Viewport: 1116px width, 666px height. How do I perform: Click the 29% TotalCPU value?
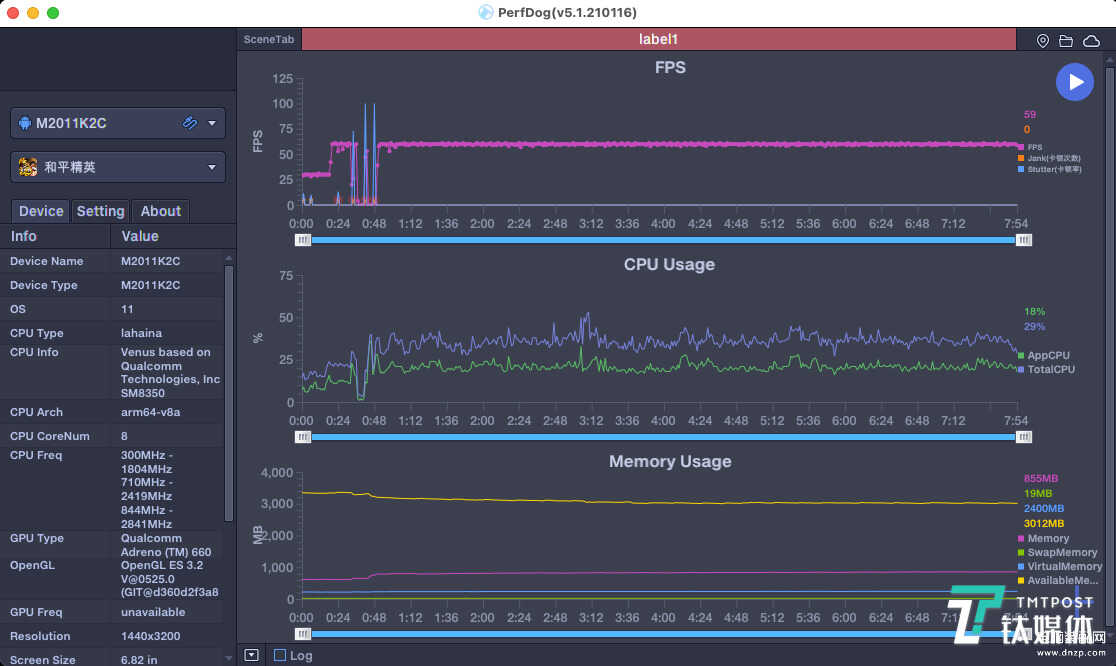1034,327
